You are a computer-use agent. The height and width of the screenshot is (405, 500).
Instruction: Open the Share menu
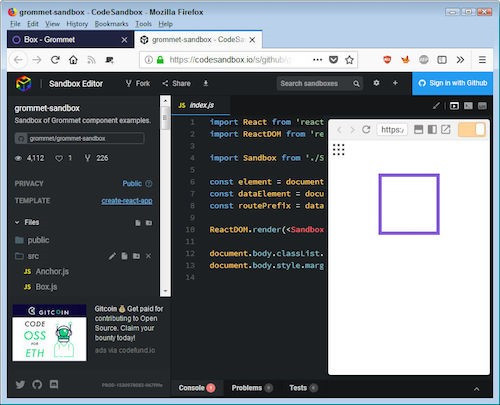coord(176,83)
